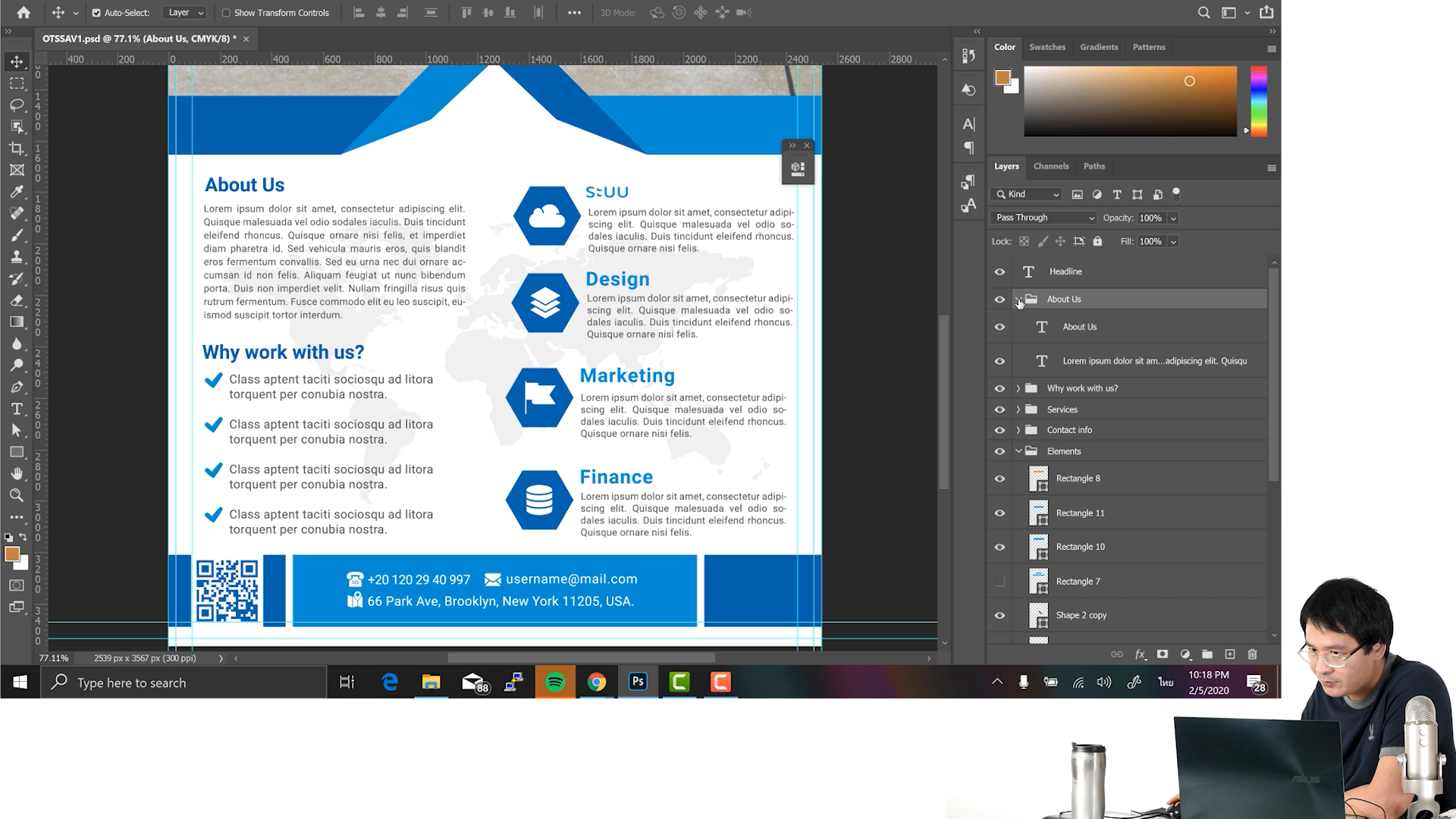The image size is (1456, 819).
Task: Select the Gradient tool
Action: (x=17, y=322)
